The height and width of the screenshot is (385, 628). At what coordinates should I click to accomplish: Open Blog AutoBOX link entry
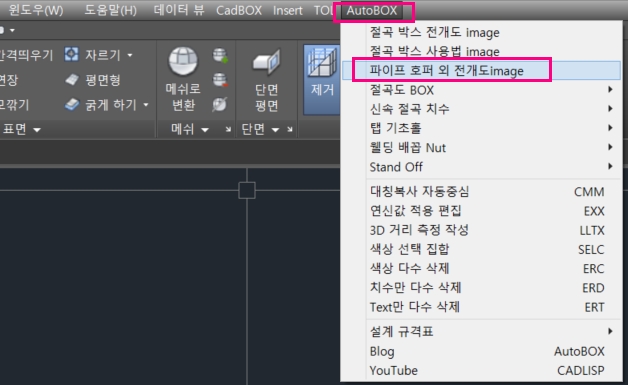click(x=481, y=351)
